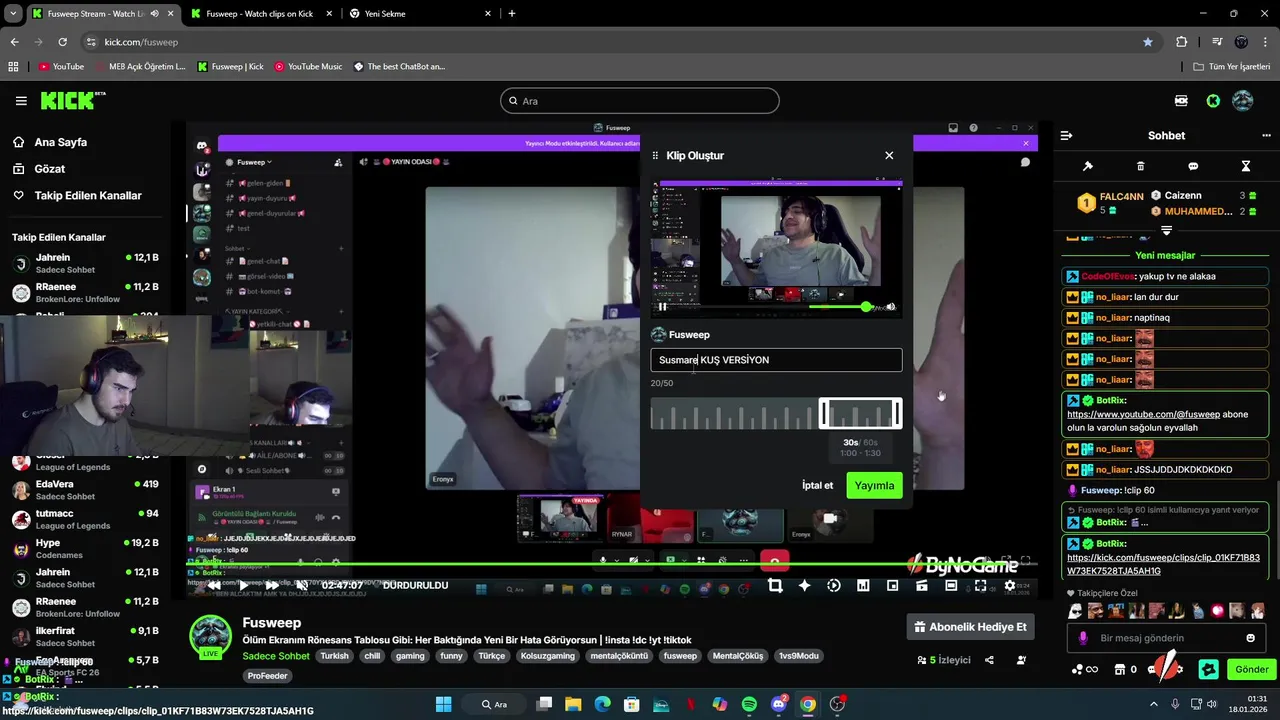Open Kick shop icon near chat

[1120, 669]
